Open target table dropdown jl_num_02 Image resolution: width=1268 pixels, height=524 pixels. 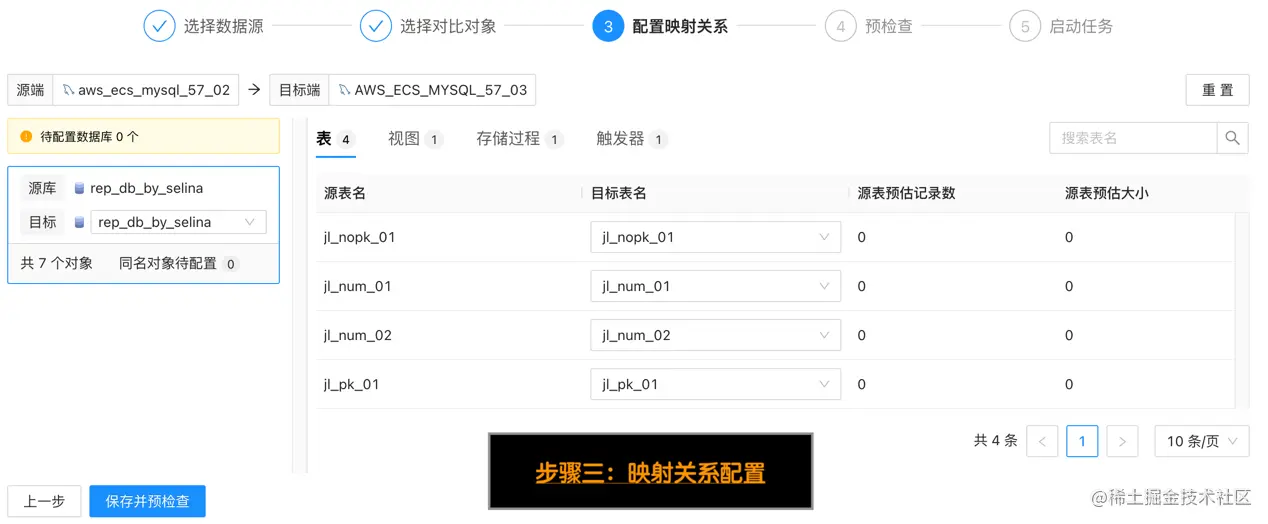coord(715,335)
